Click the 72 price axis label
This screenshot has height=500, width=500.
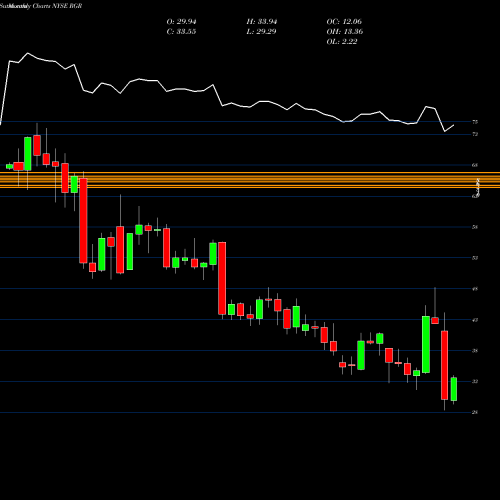[x=475, y=134]
